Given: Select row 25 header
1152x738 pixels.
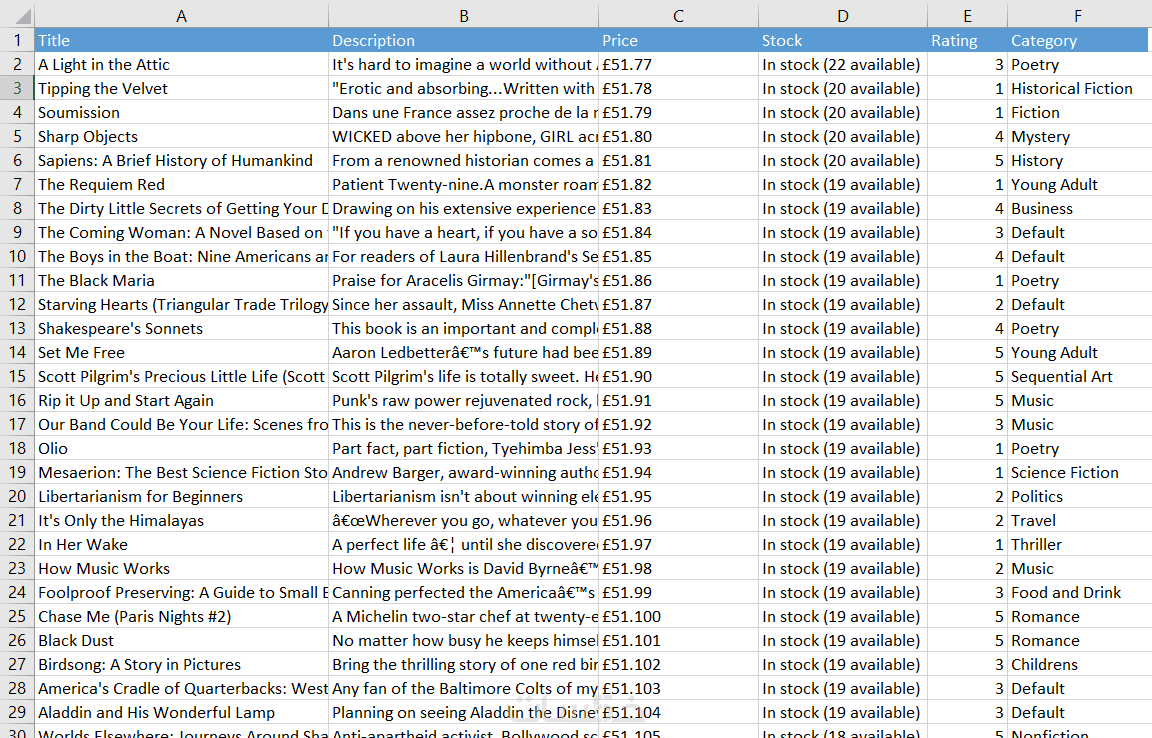Looking at the screenshot, I should point(17,616).
